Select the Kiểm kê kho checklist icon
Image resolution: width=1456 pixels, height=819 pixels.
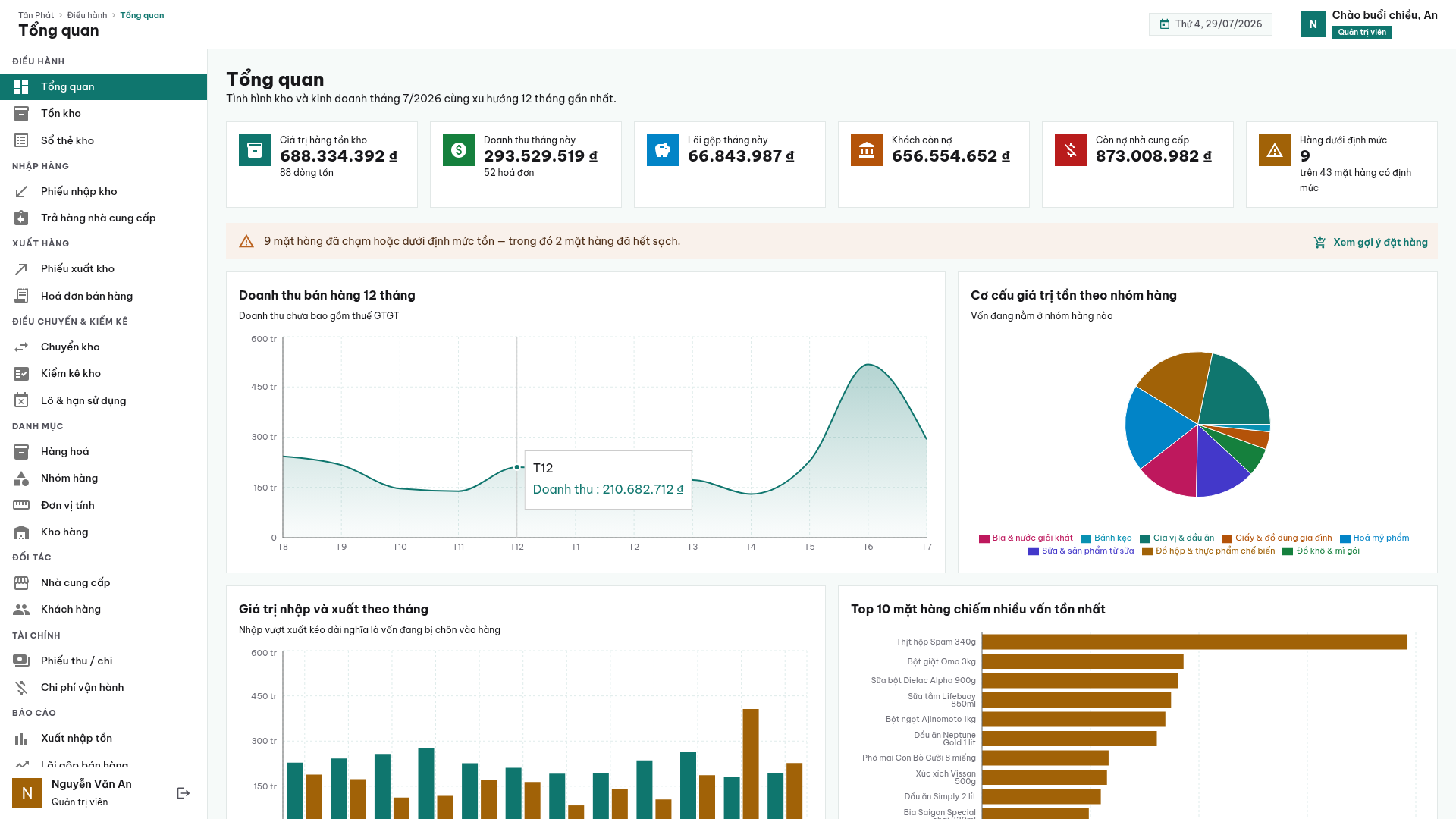click(21, 374)
